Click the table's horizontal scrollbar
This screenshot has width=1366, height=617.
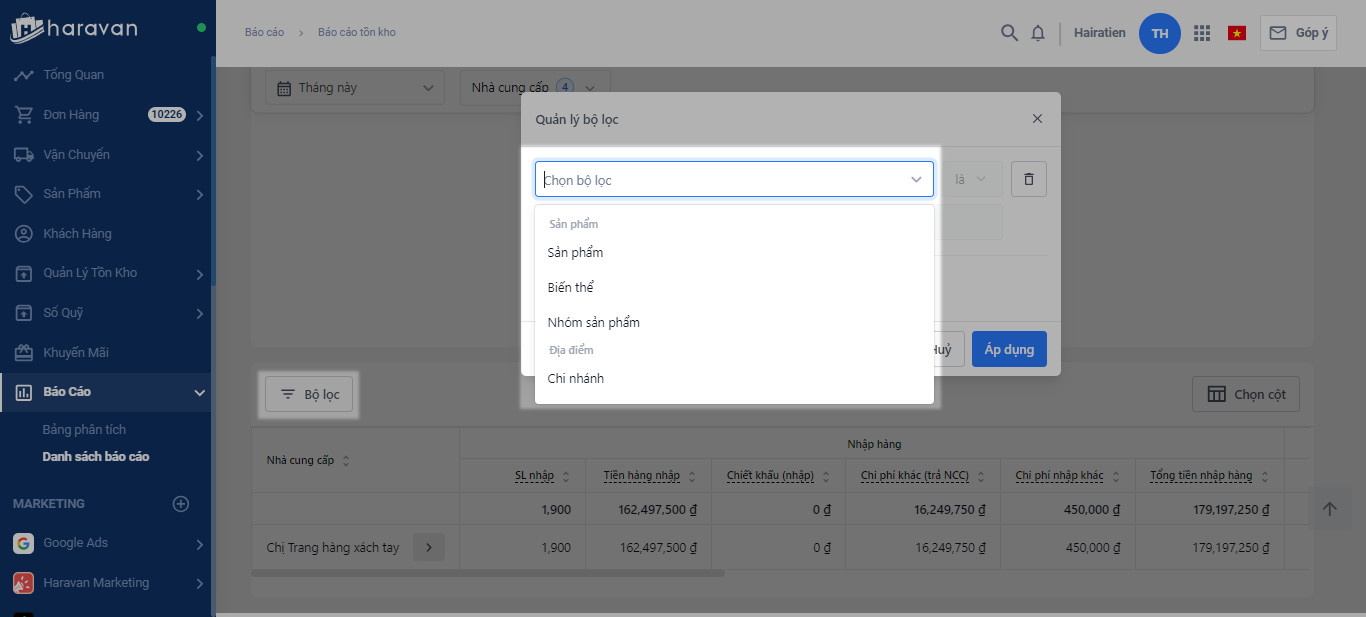(x=488, y=573)
